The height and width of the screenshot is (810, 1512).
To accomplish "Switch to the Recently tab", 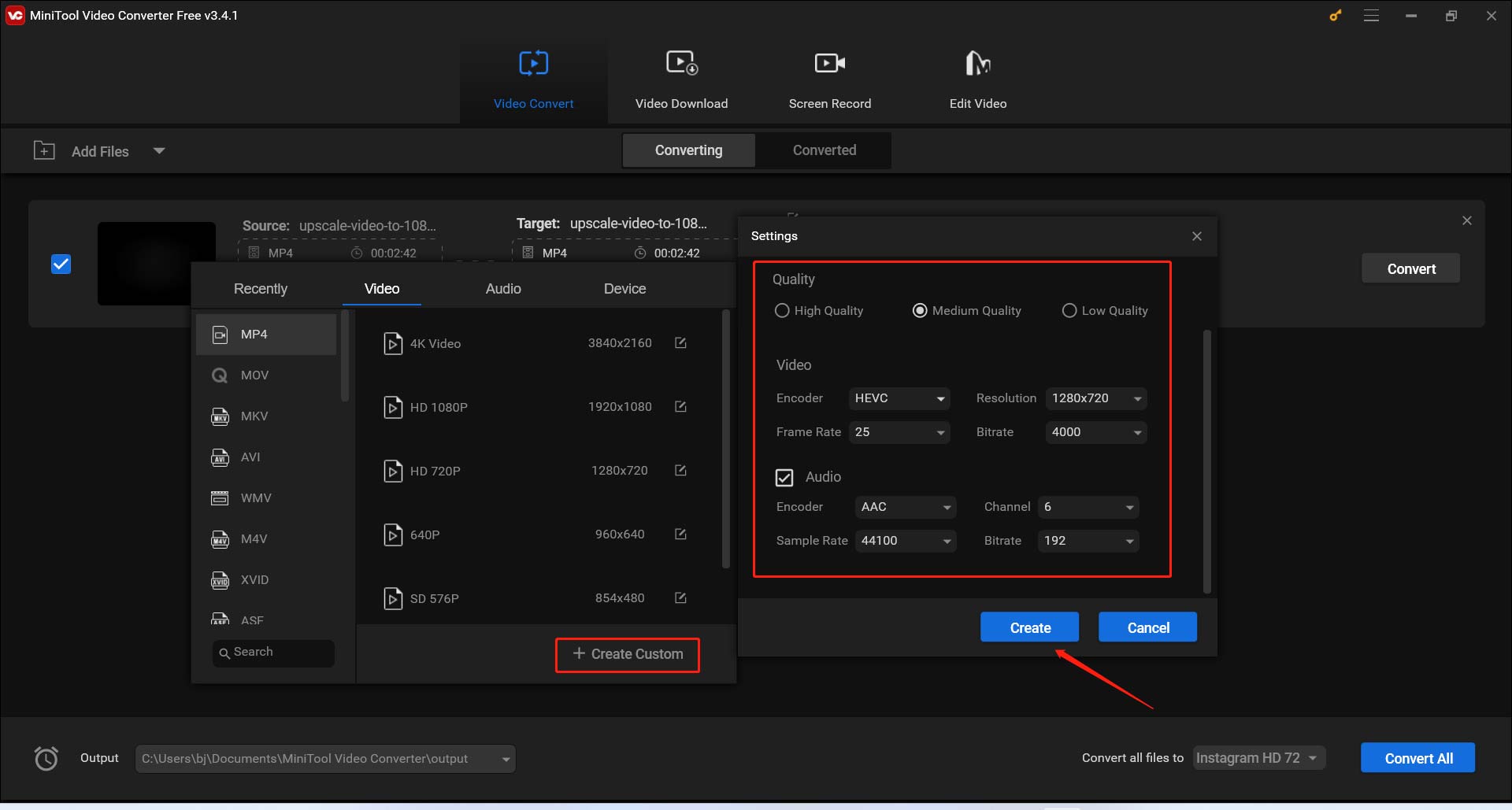I will click(261, 289).
